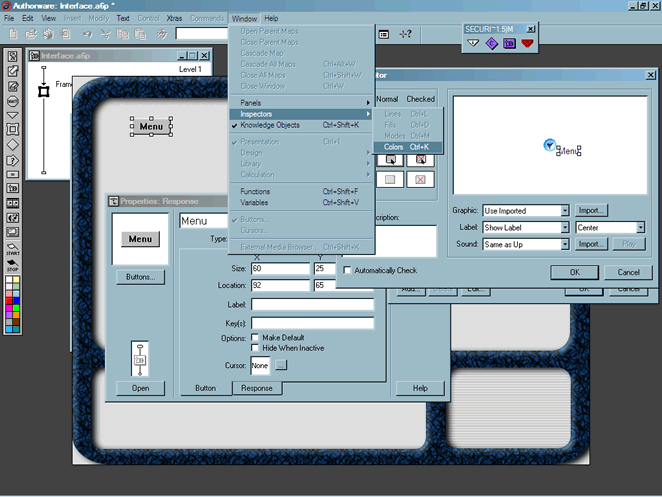Pick the orange color swatch
Image resolution: width=662 pixels, height=497 pixels.
click(x=16, y=315)
